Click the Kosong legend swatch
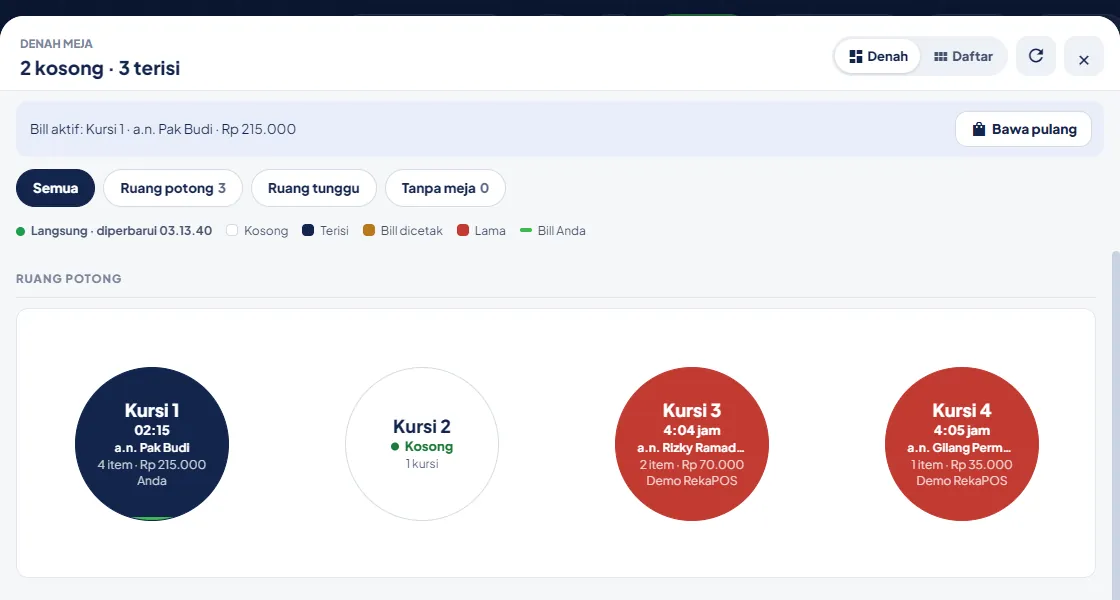The height and width of the screenshot is (600, 1120). tap(232, 230)
